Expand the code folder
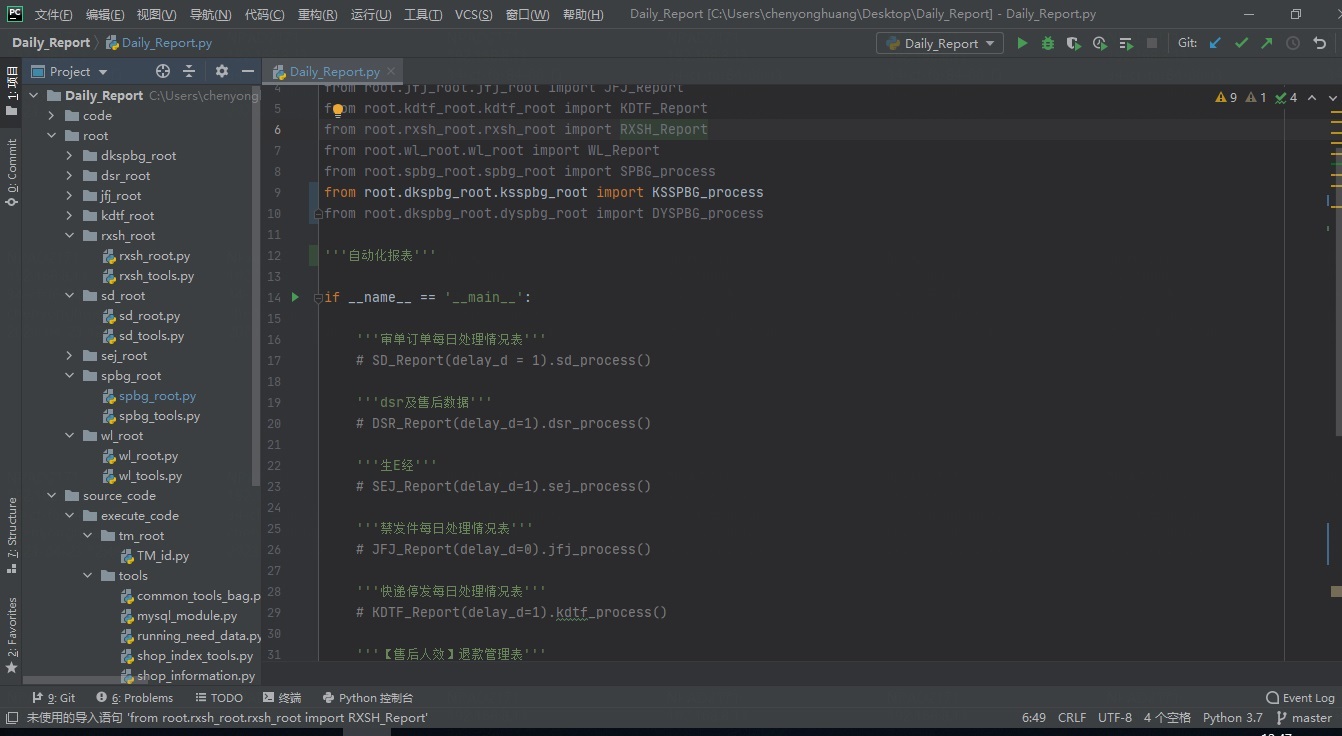Viewport: 1342px width, 736px height. (51, 116)
